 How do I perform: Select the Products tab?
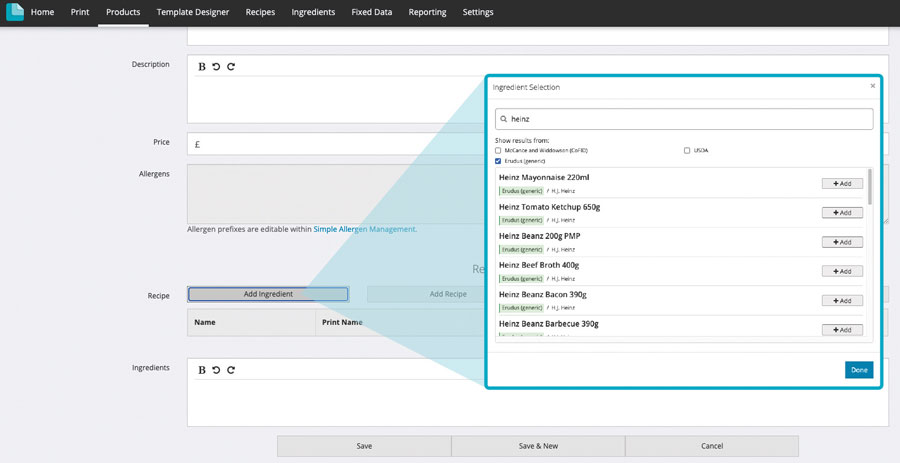point(123,12)
